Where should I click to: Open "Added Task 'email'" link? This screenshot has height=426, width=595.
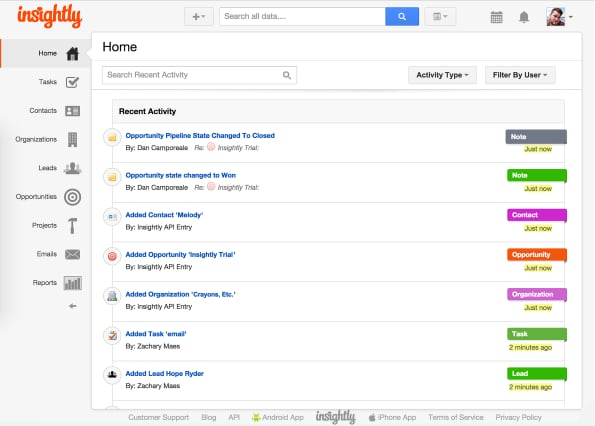(x=156, y=334)
